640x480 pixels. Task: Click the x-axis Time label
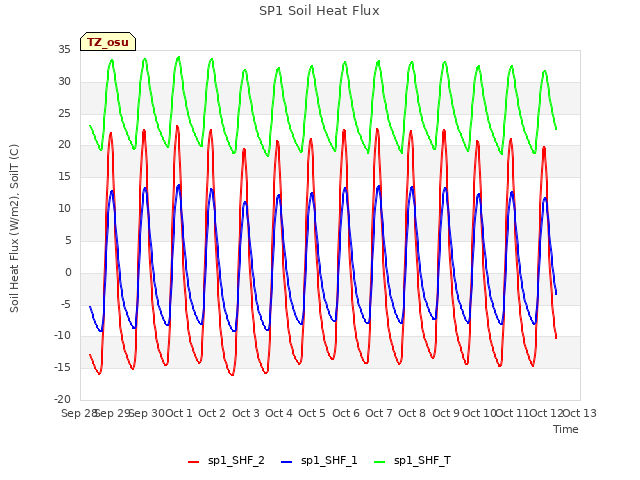coord(566,429)
